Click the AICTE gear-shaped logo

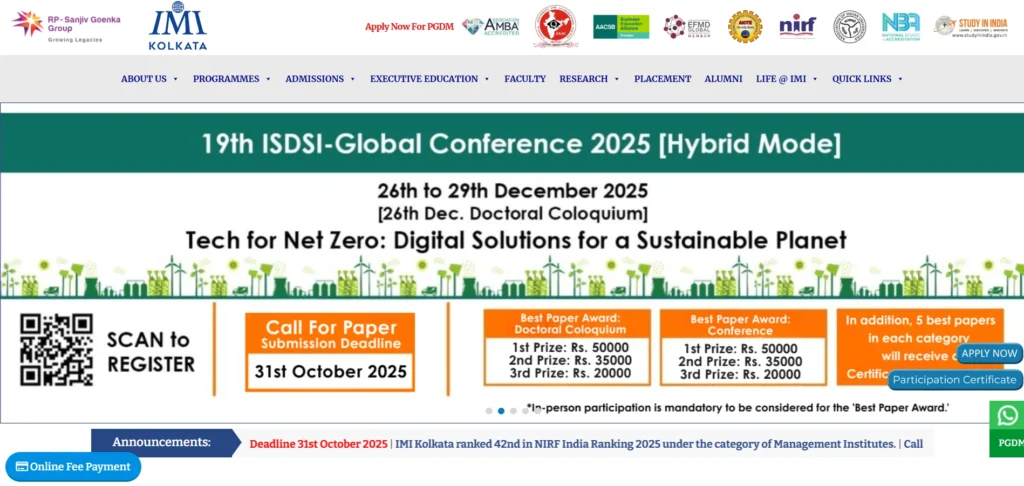coord(744,26)
